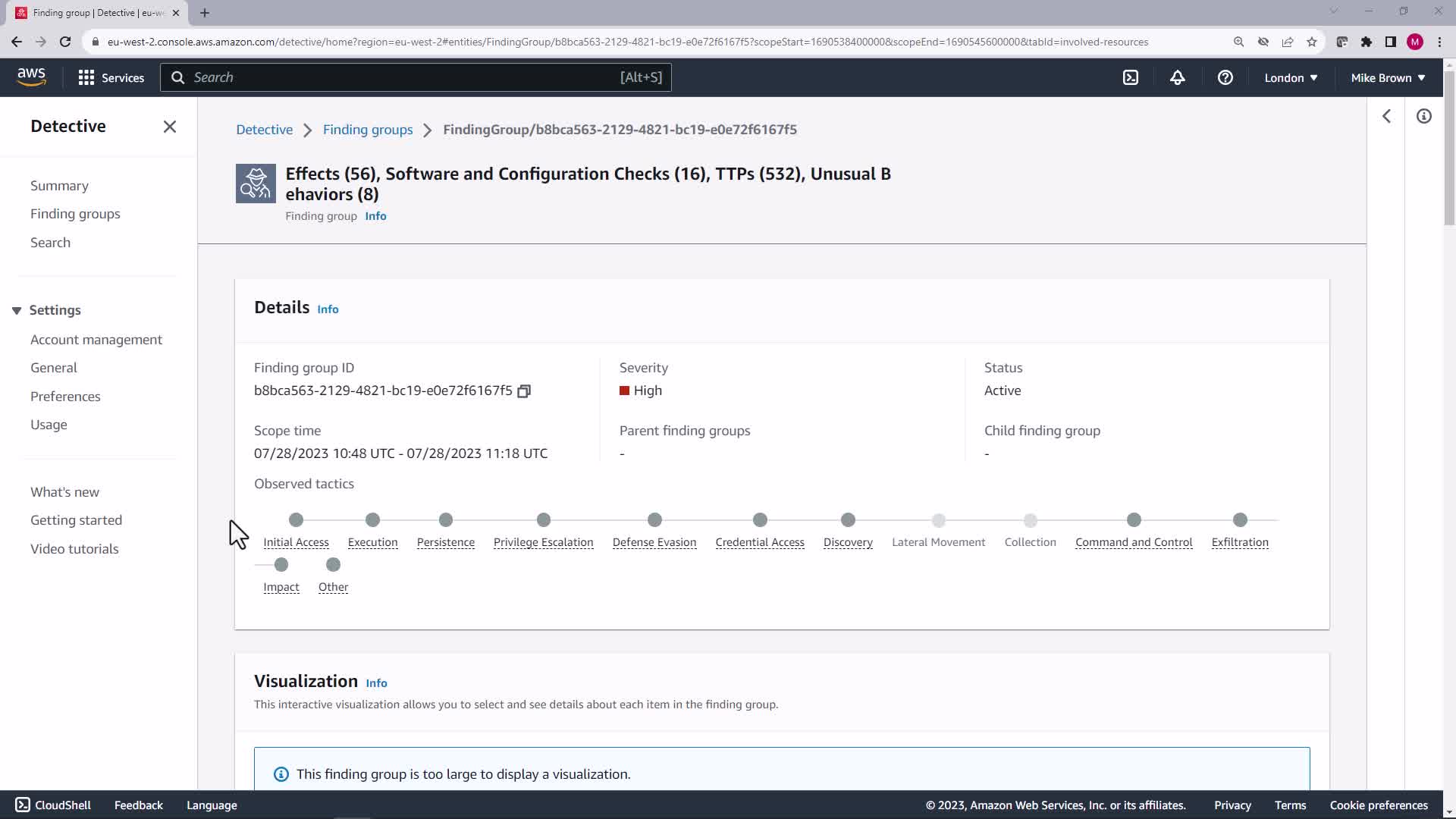Copy the finding group ID
Viewport: 1456px width, 819px height.
point(524,391)
